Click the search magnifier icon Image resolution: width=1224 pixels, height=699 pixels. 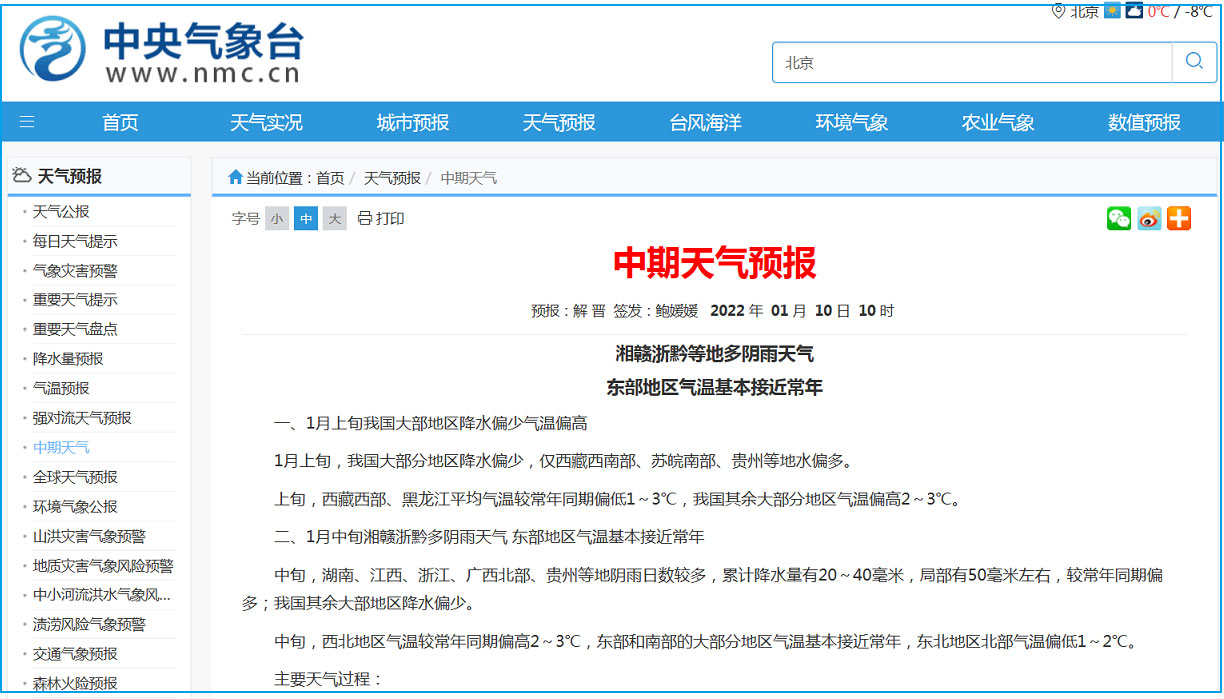point(1193,62)
